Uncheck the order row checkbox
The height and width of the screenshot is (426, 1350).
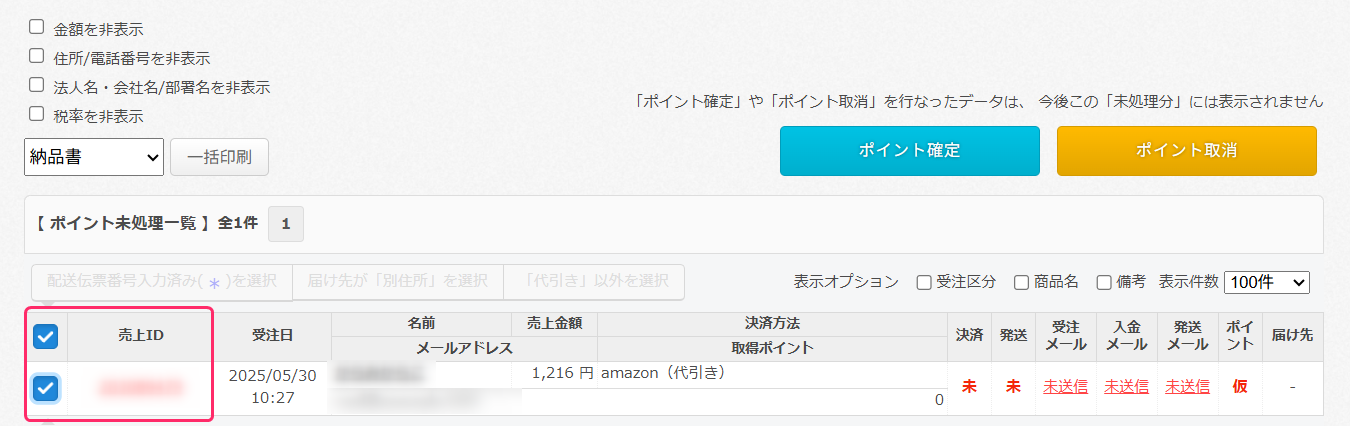point(46,388)
